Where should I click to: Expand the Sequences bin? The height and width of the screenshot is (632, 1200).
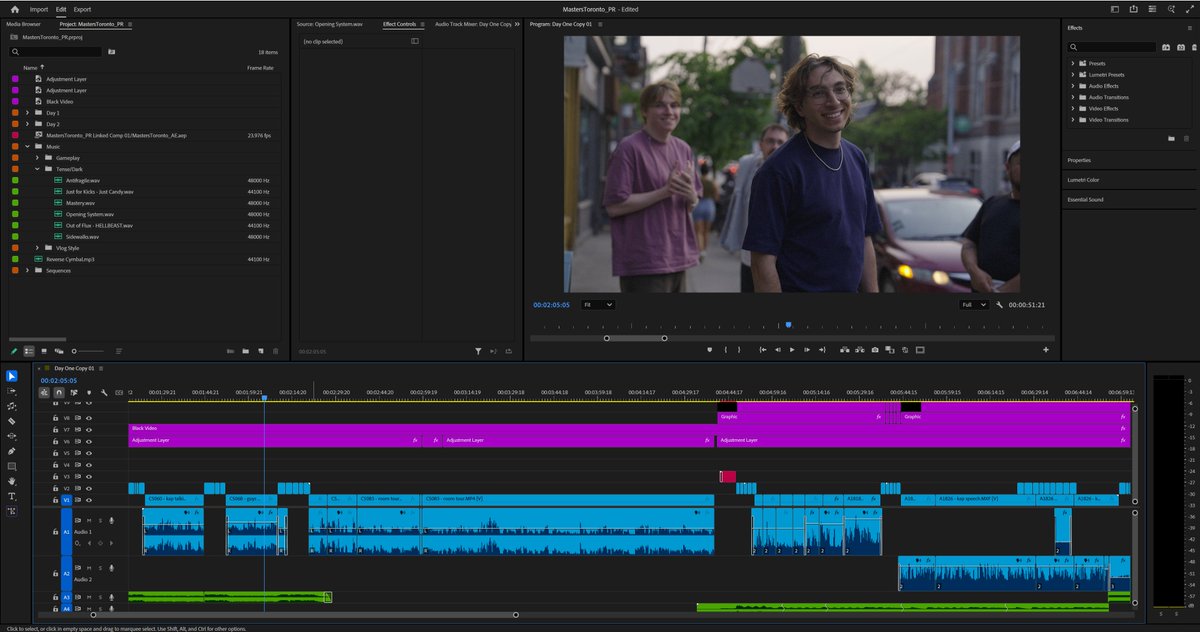click(28, 270)
